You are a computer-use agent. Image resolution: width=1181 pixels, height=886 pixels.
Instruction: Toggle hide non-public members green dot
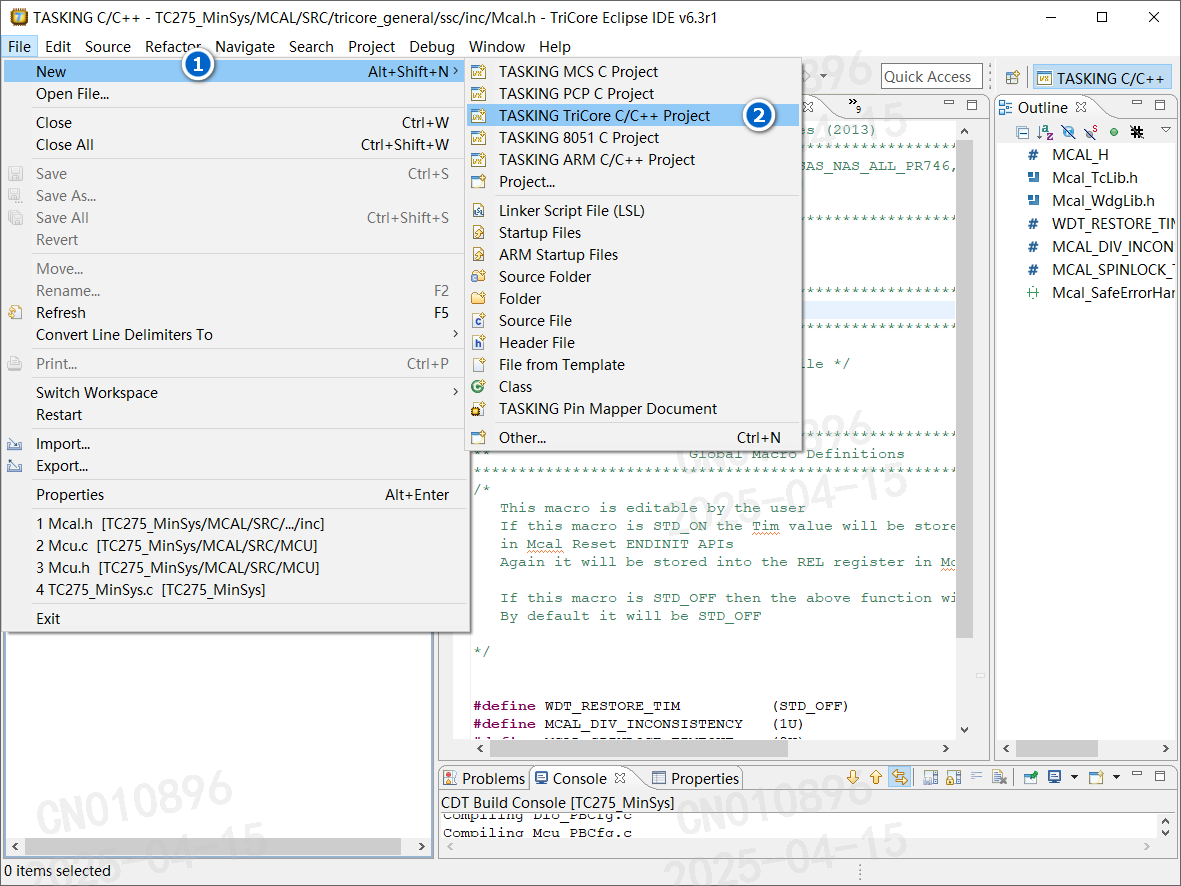(1114, 133)
